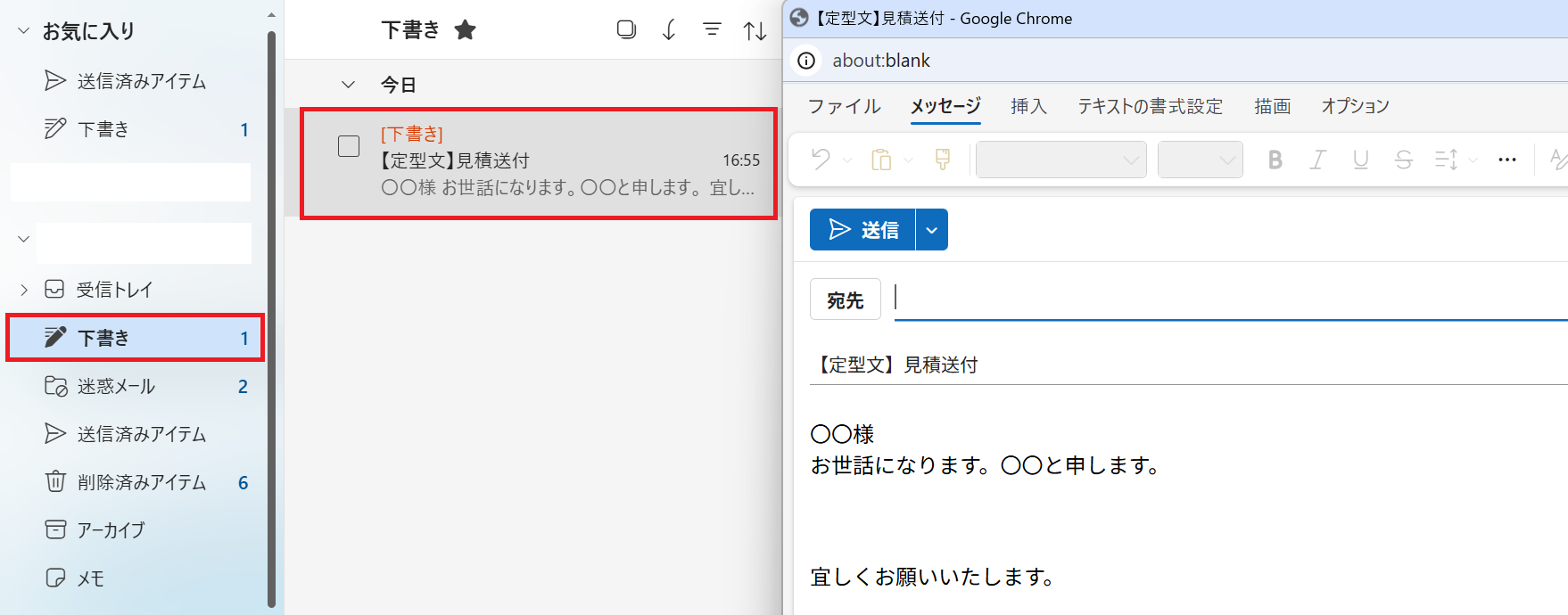The image size is (1568, 615).
Task: Collapse the account folder section chevron
Action: pyautogui.click(x=24, y=239)
